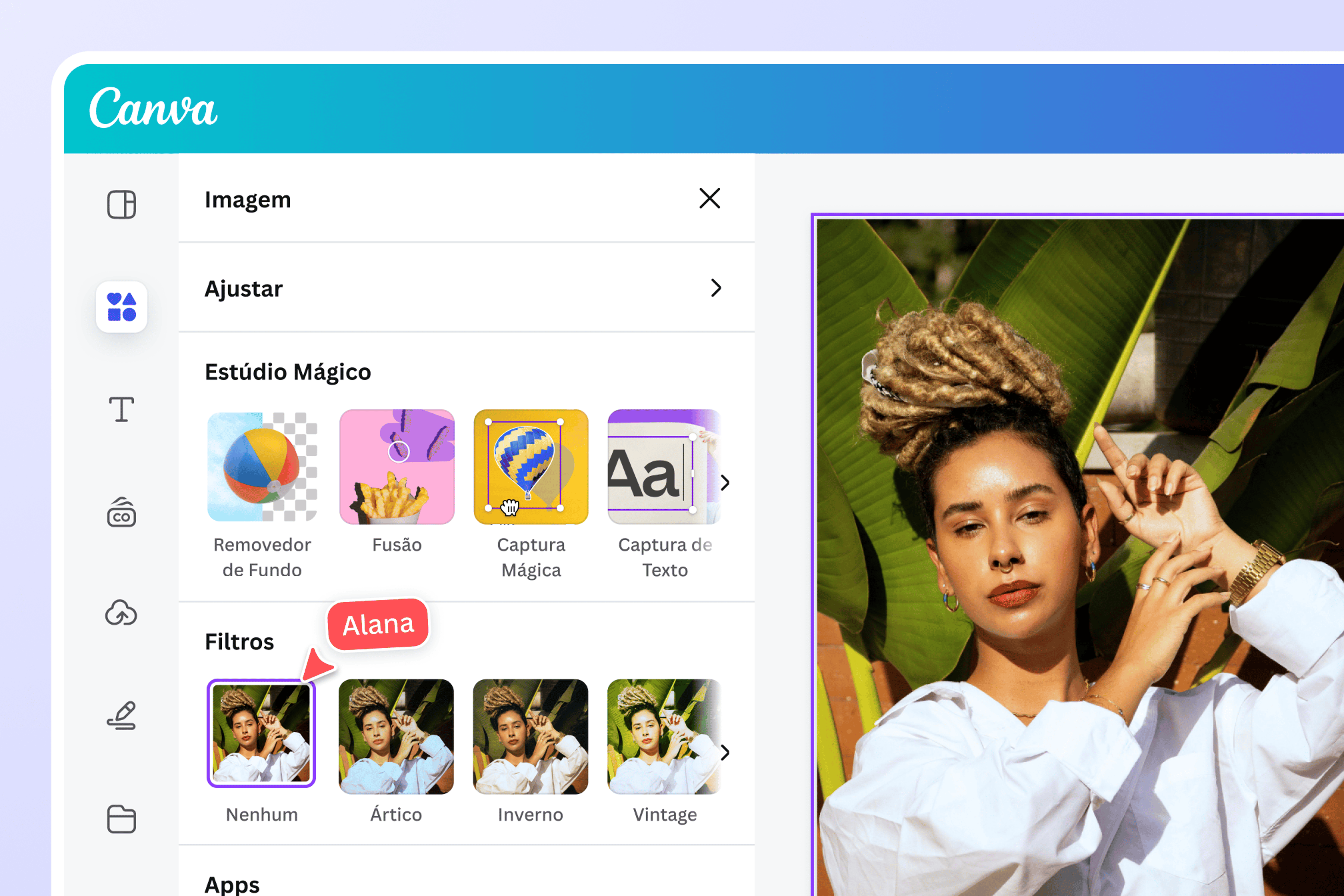Open the Fusão tool thumbnail
Viewport: 1344px width, 896px height.
[x=396, y=466]
